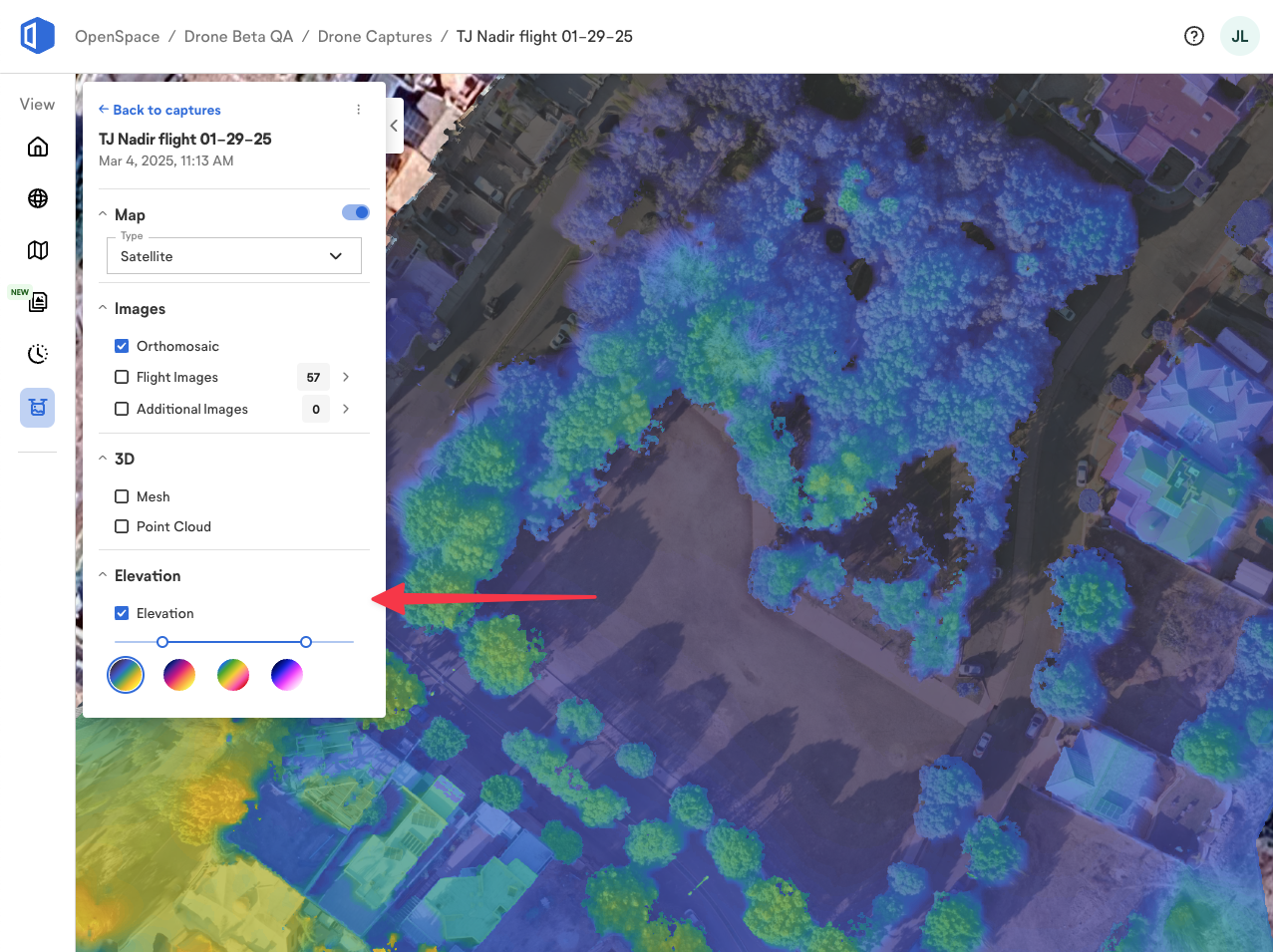Select the drone captures sidebar icon
This screenshot has width=1273, height=952.
[x=38, y=408]
